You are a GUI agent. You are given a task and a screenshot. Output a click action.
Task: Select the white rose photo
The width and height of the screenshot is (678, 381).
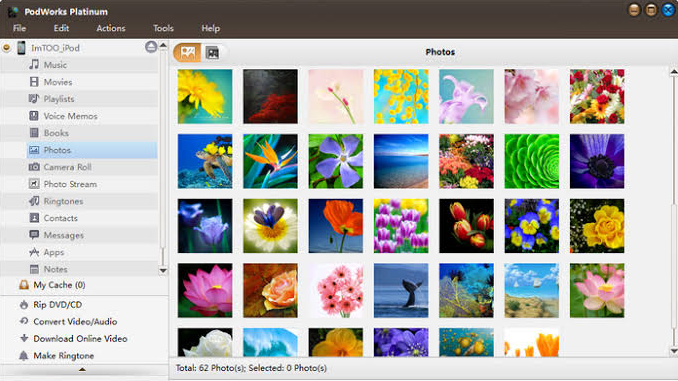tap(205, 342)
